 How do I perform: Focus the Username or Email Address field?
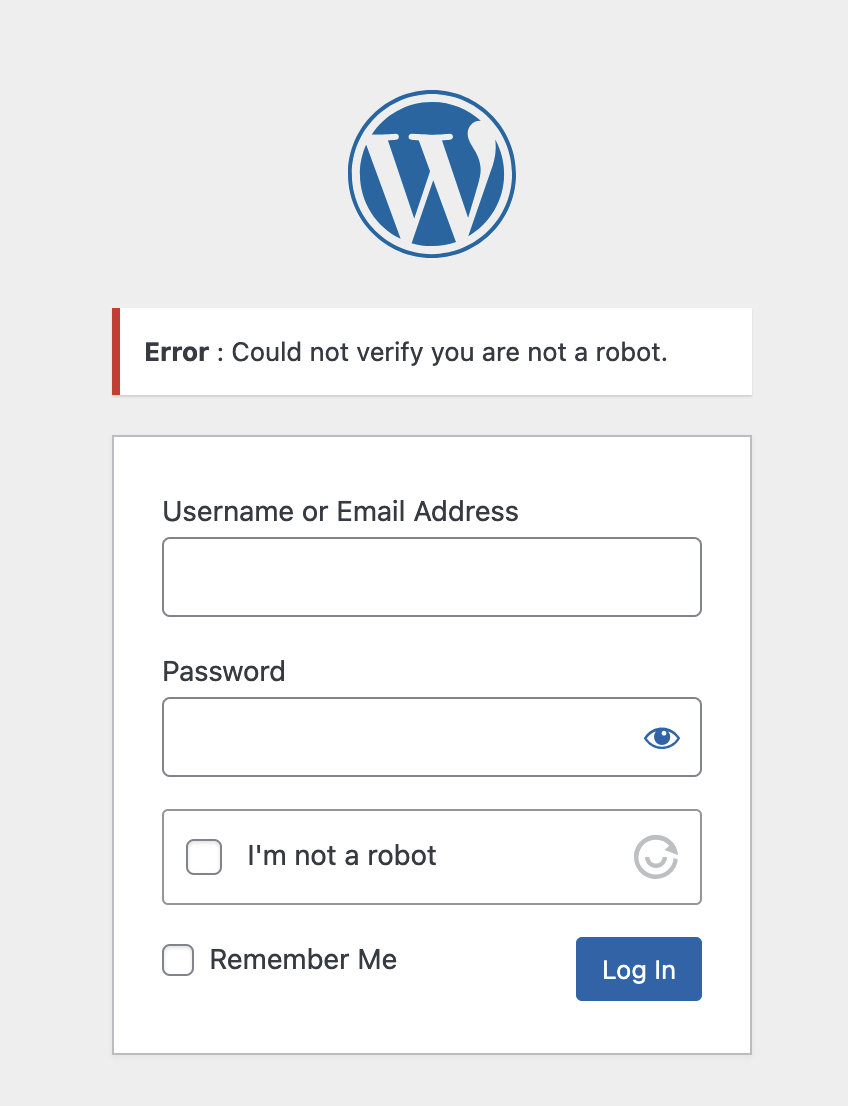click(431, 577)
